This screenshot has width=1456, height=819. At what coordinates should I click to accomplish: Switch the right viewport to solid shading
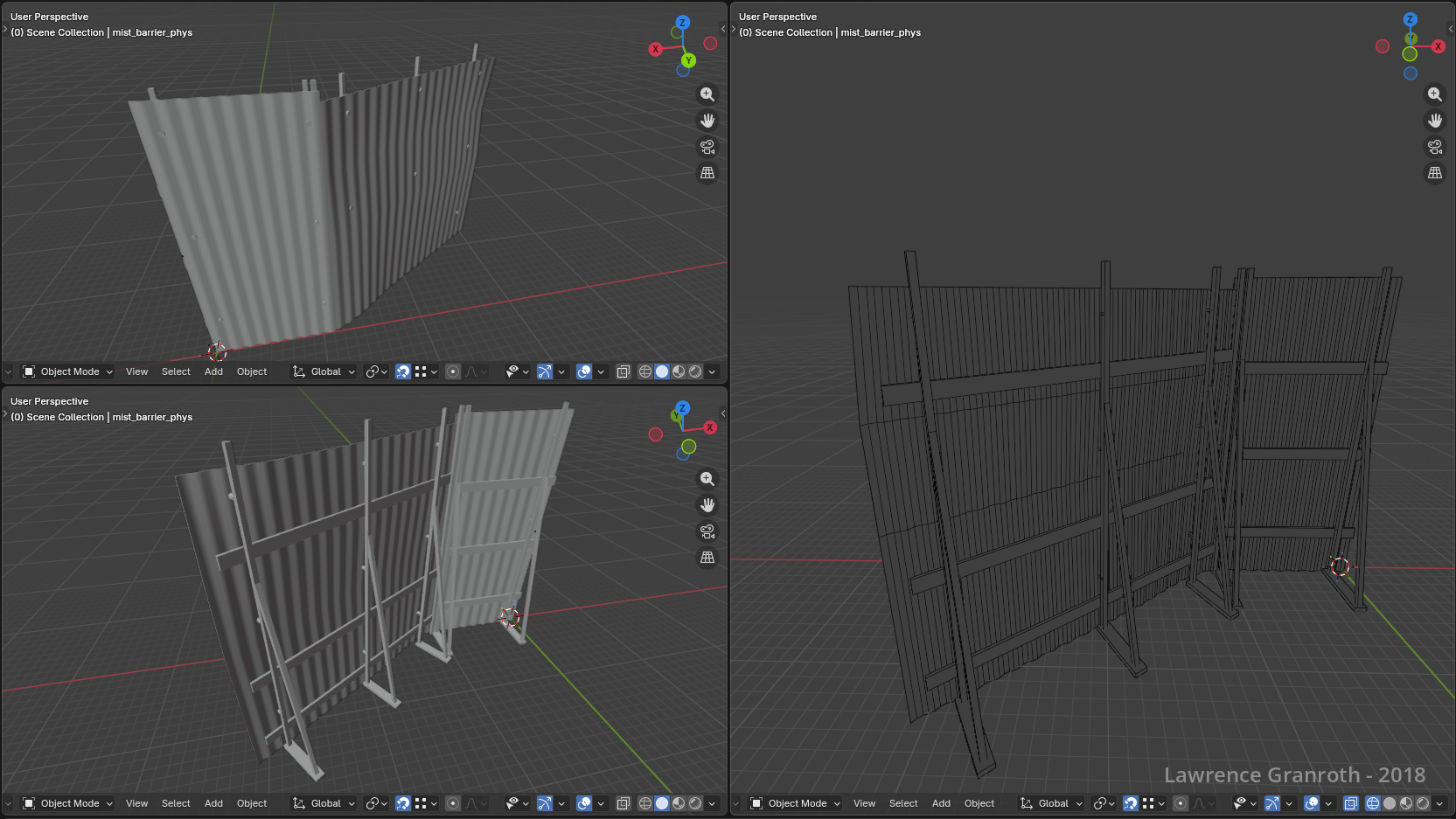[1390, 803]
